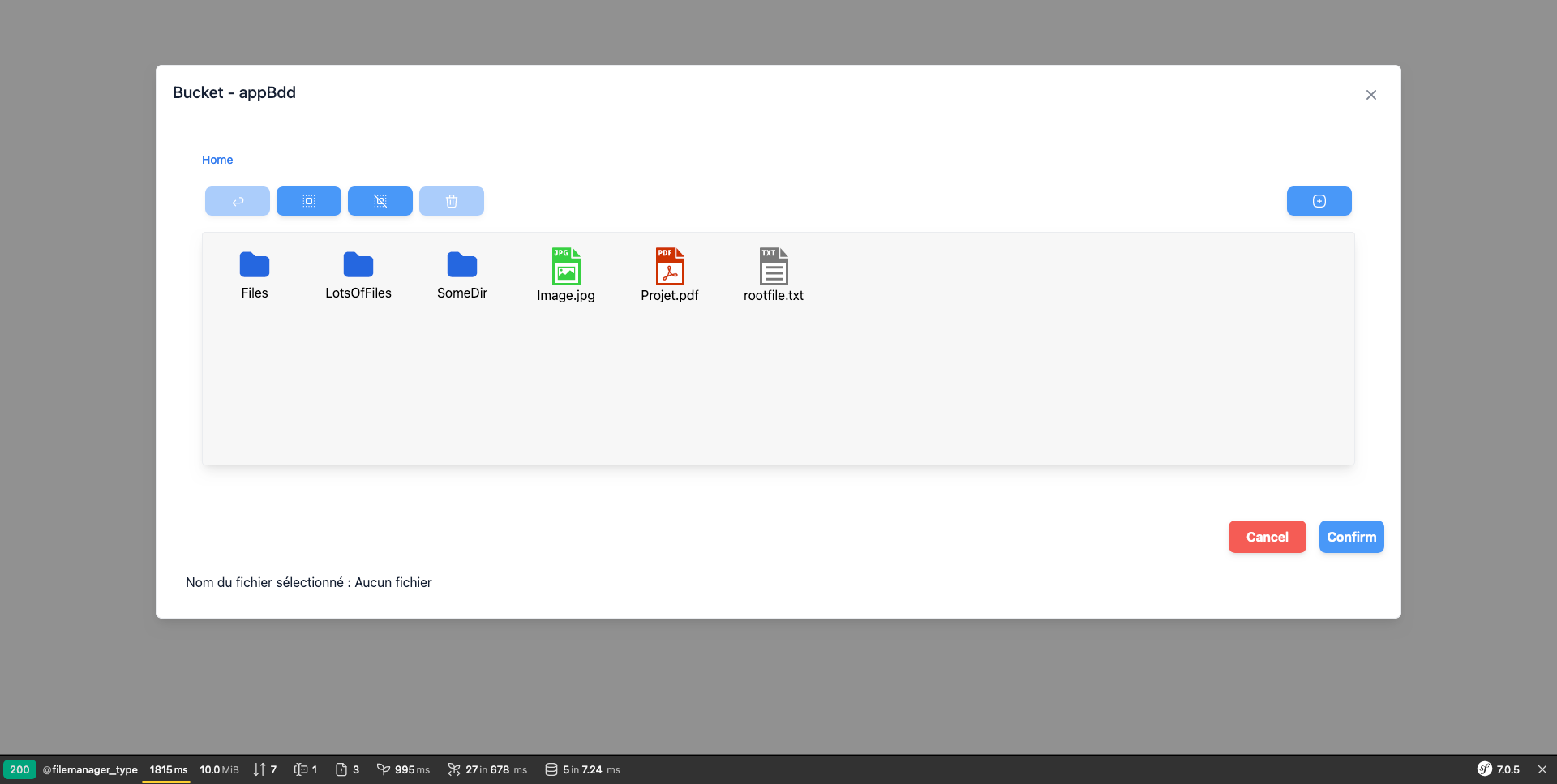1557x784 pixels.
Task: Click the add new item plus button
Action: click(x=1319, y=201)
